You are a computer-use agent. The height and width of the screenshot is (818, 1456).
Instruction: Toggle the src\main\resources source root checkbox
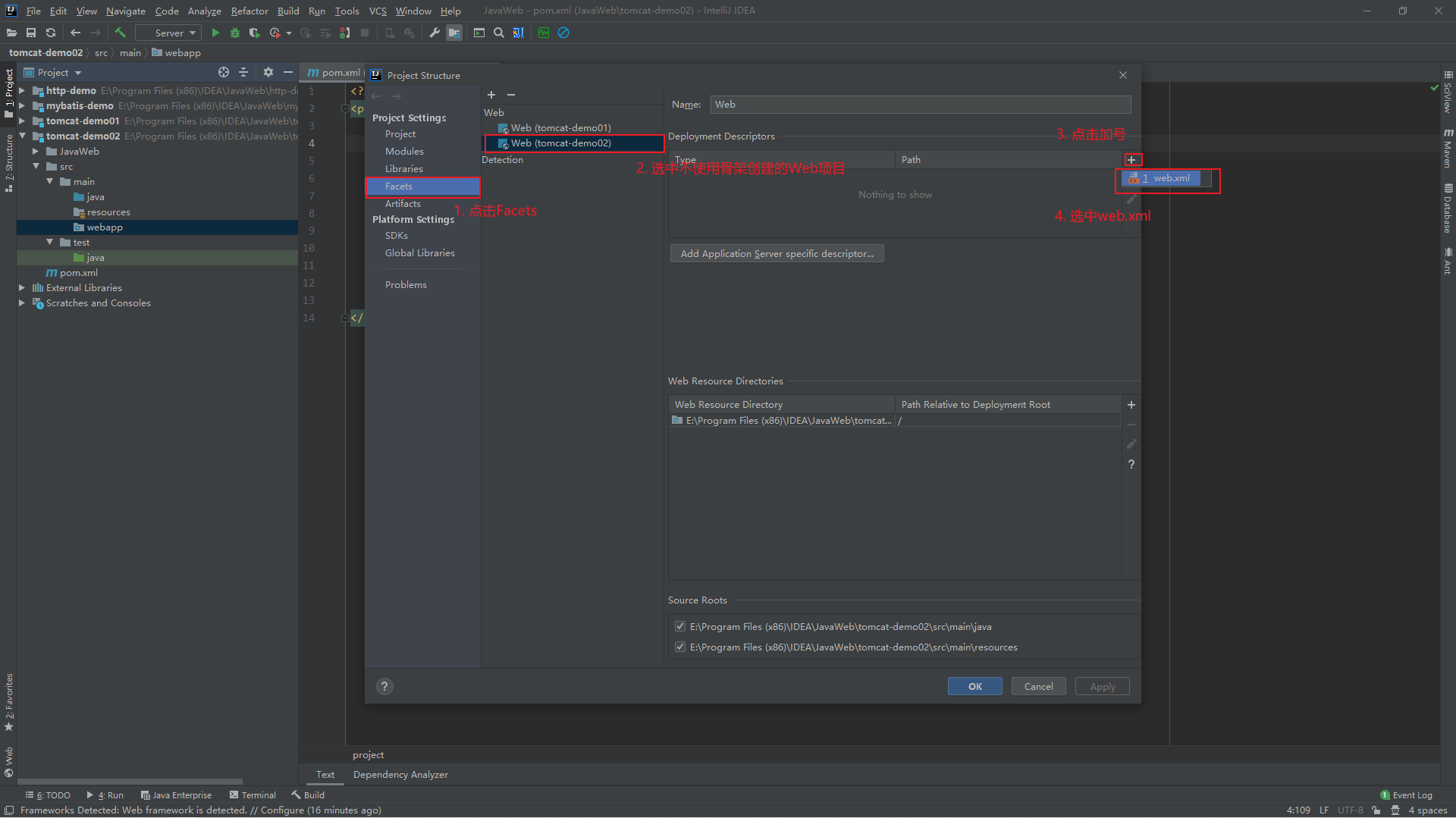[x=680, y=647]
